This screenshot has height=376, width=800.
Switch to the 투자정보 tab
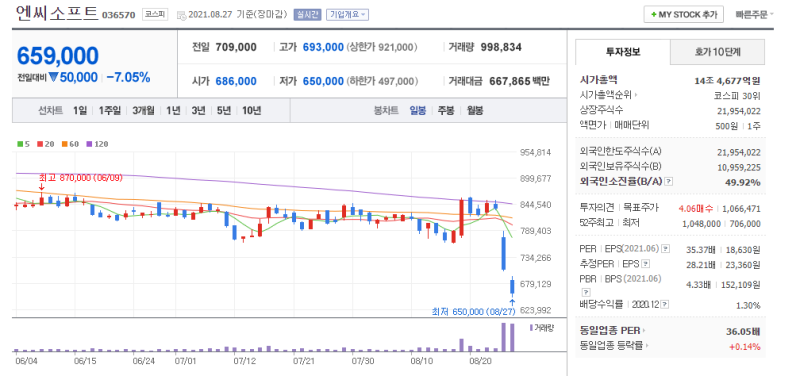pyautogui.click(x=623, y=52)
